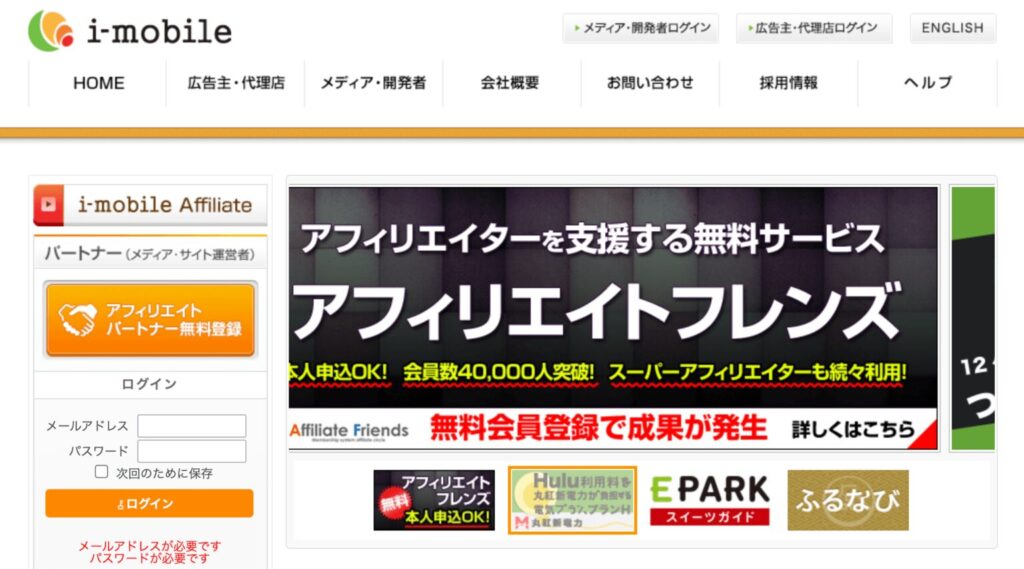Focus the パスワード input field
This screenshot has width=1024, height=569.
191,451
